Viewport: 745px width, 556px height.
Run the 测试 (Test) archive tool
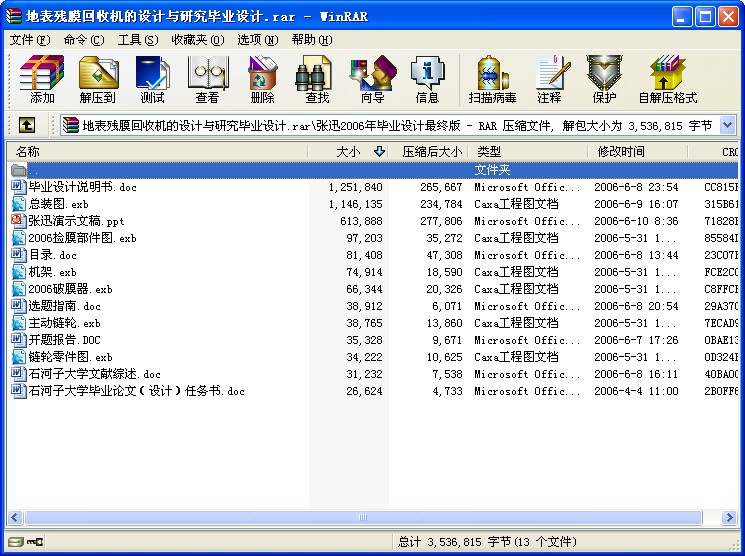pos(152,79)
